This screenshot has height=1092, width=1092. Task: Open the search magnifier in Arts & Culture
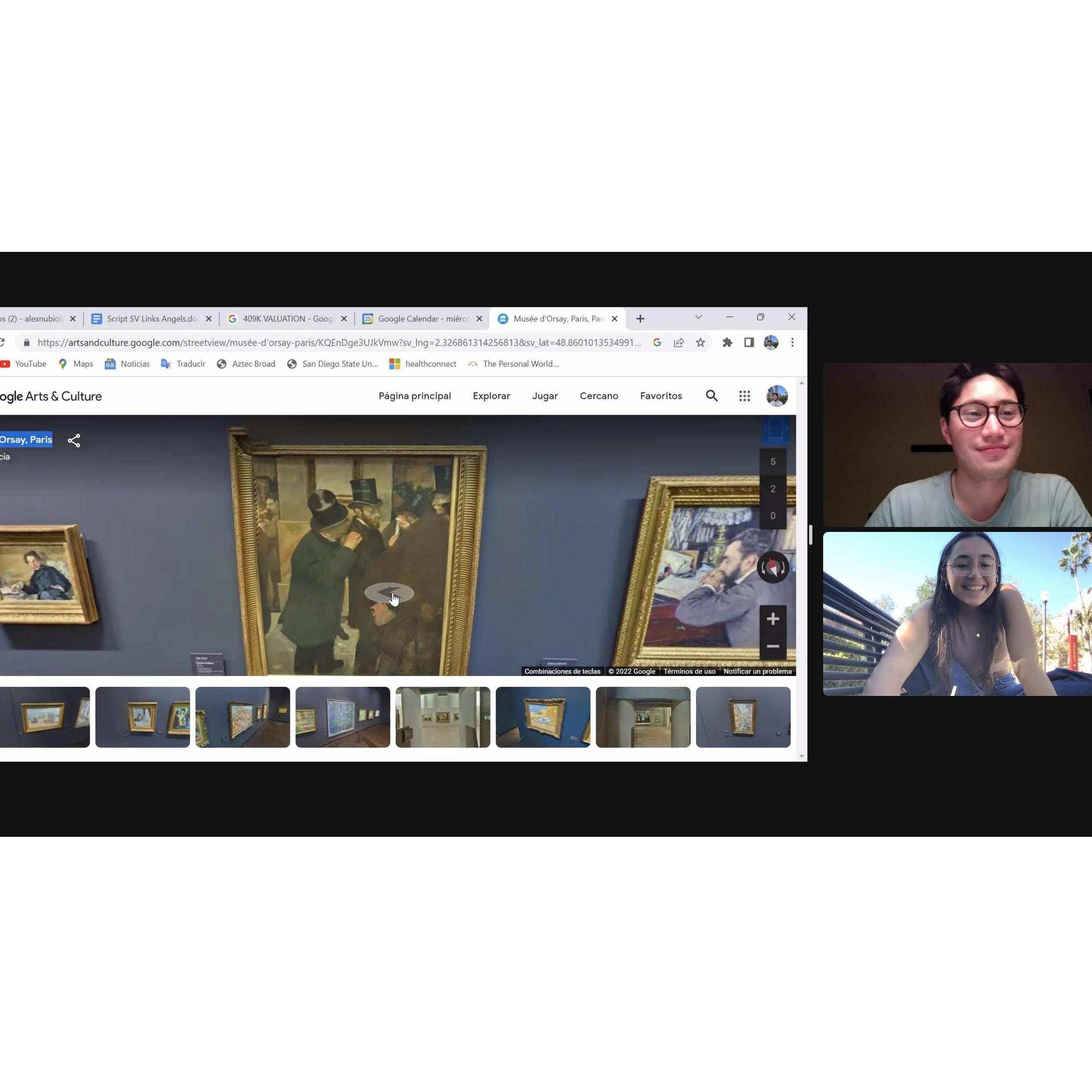712,396
